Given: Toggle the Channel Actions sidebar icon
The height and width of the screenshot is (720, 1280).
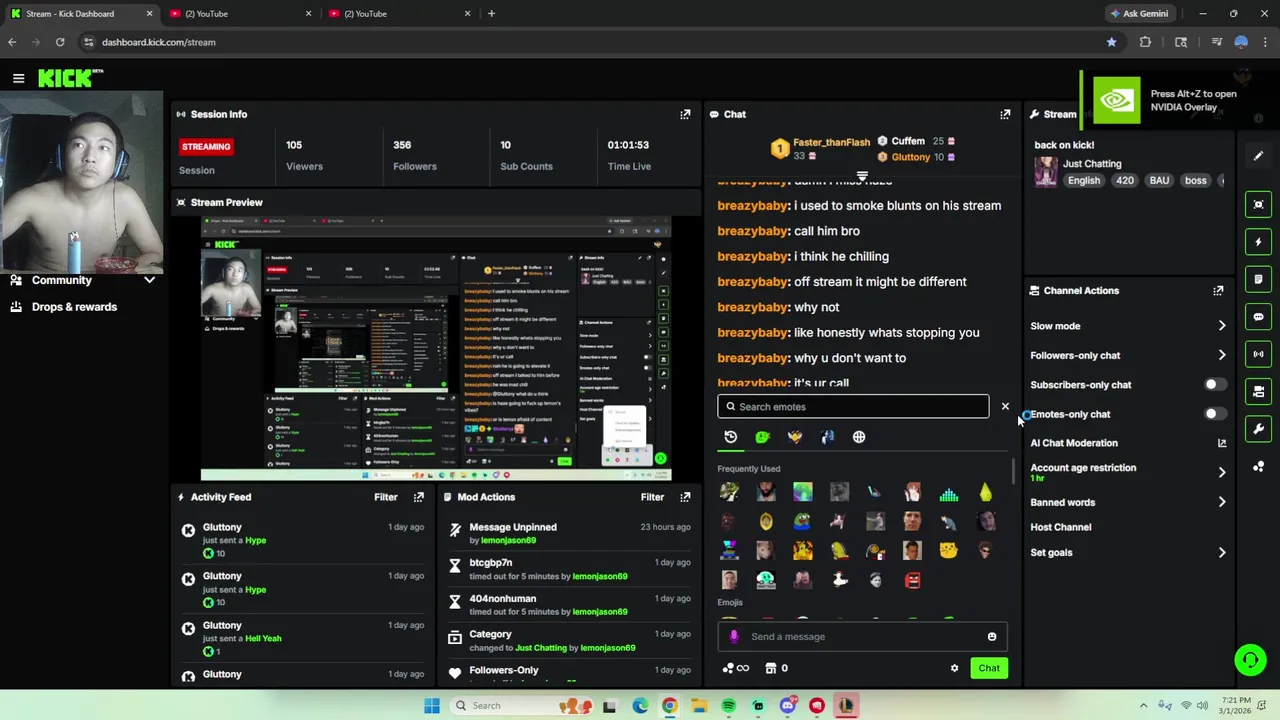Looking at the screenshot, I should 1258,392.
